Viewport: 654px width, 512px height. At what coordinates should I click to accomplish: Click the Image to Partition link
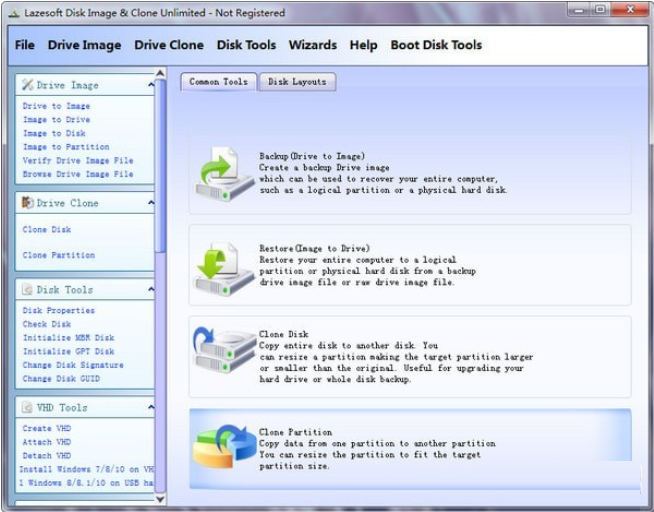(66, 147)
